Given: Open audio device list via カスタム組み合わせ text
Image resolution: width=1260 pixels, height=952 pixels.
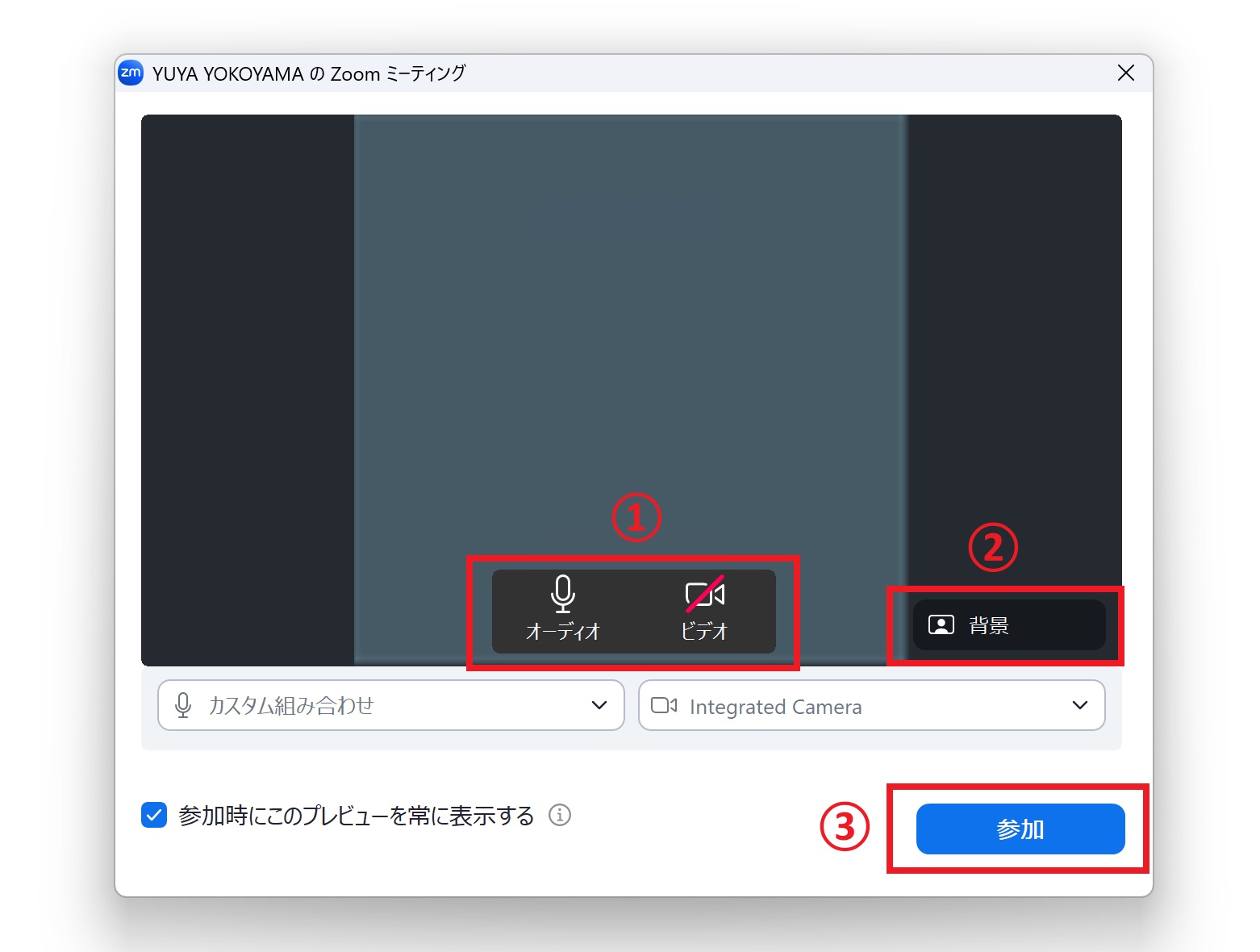Looking at the screenshot, I should tap(291, 706).
